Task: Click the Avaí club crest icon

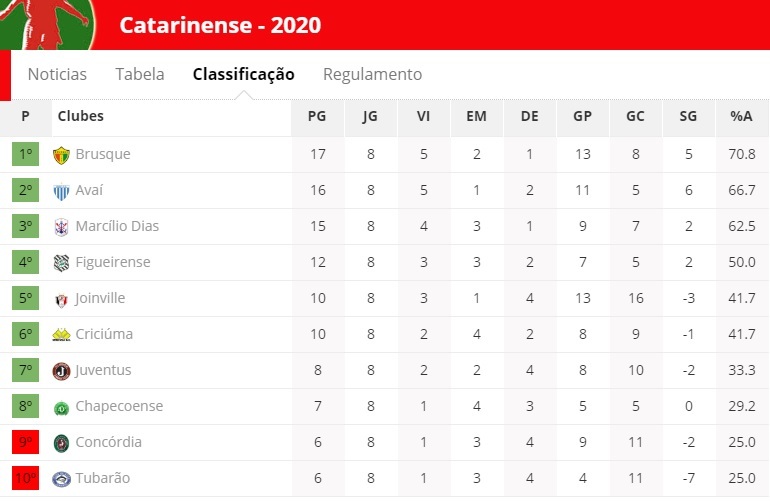Action: [x=61, y=192]
